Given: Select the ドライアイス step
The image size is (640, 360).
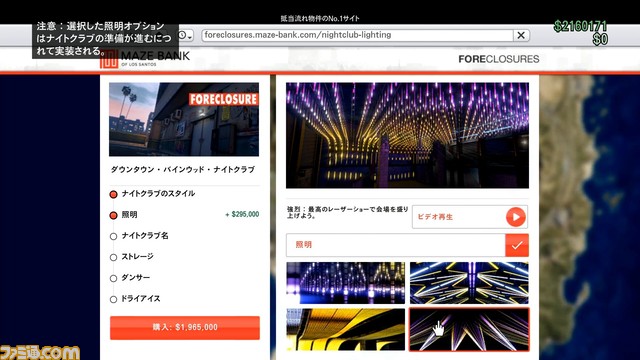Looking at the screenshot, I should click(x=135, y=299).
